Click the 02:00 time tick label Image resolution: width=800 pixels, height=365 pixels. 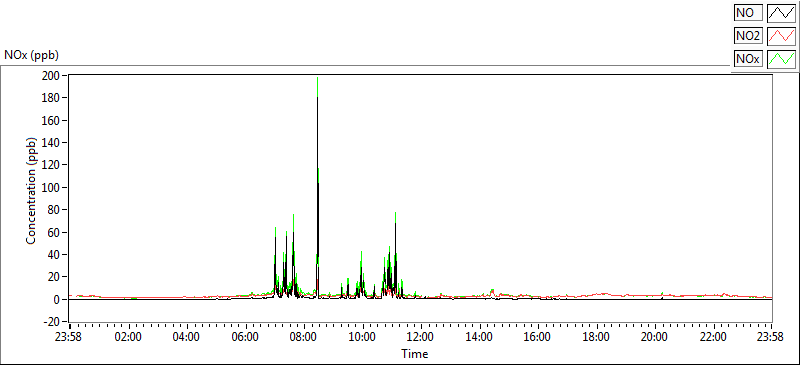pos(129,337)
